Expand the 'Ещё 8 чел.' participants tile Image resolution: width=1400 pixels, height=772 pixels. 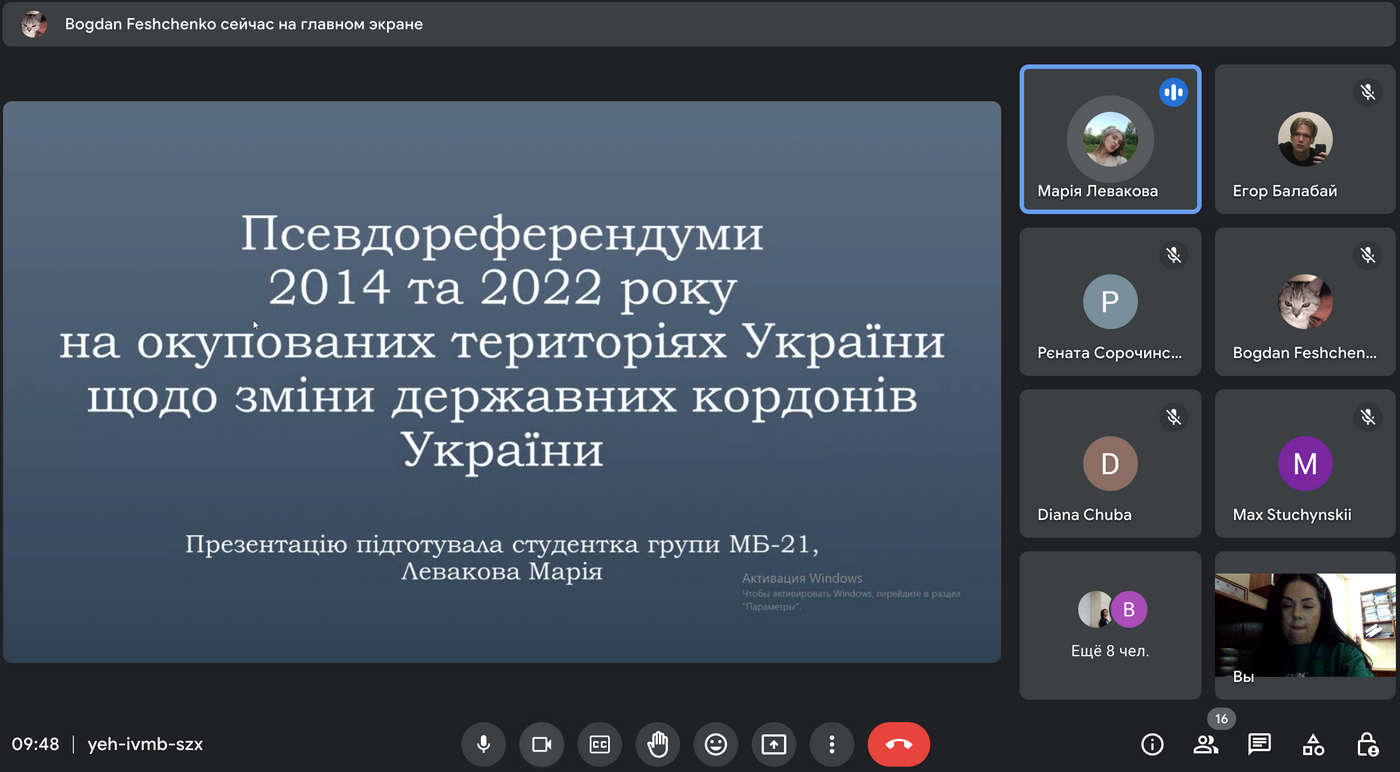(1110, 625)
